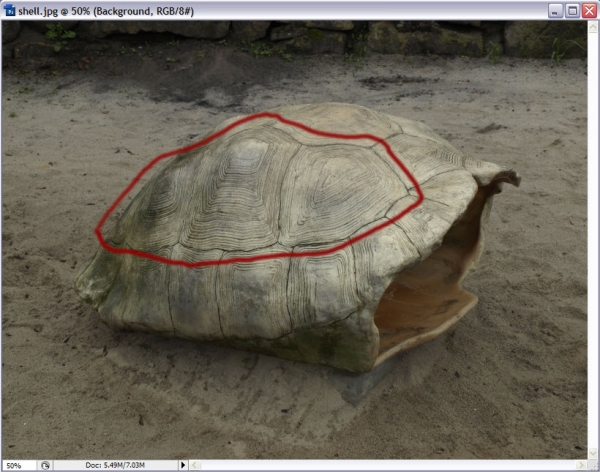Click the Photoshop document icon in title bar
The width and height of the screenshot is (600, 472).
point(10,10)
